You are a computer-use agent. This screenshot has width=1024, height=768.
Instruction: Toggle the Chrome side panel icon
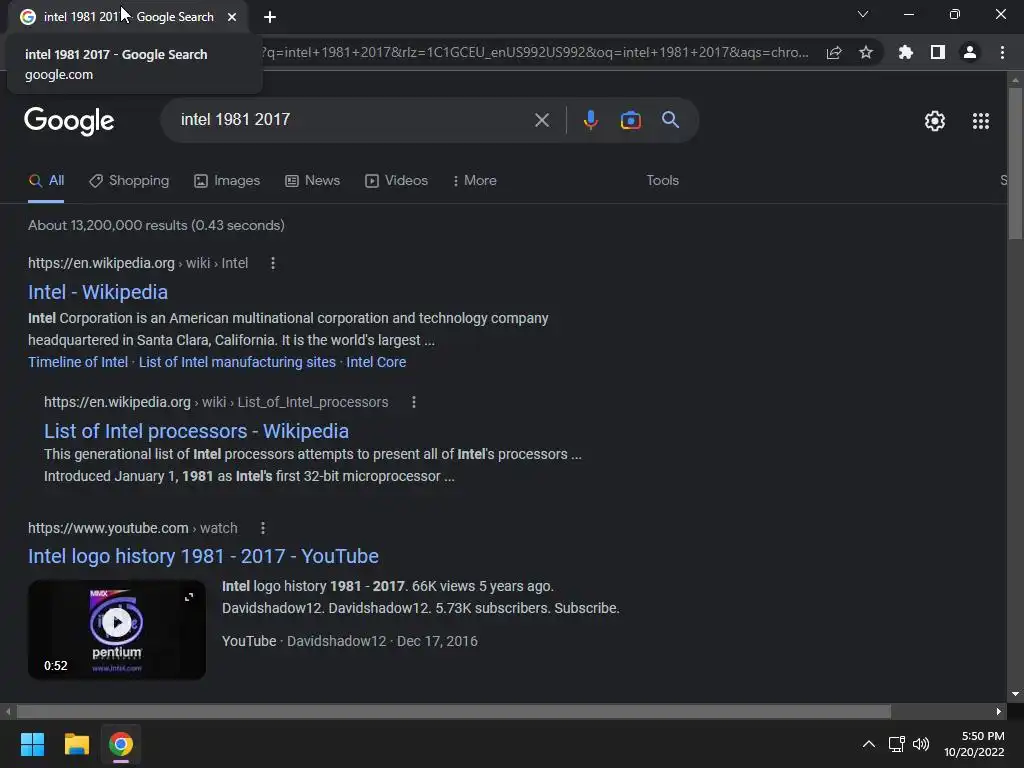(x=937, y=52)
